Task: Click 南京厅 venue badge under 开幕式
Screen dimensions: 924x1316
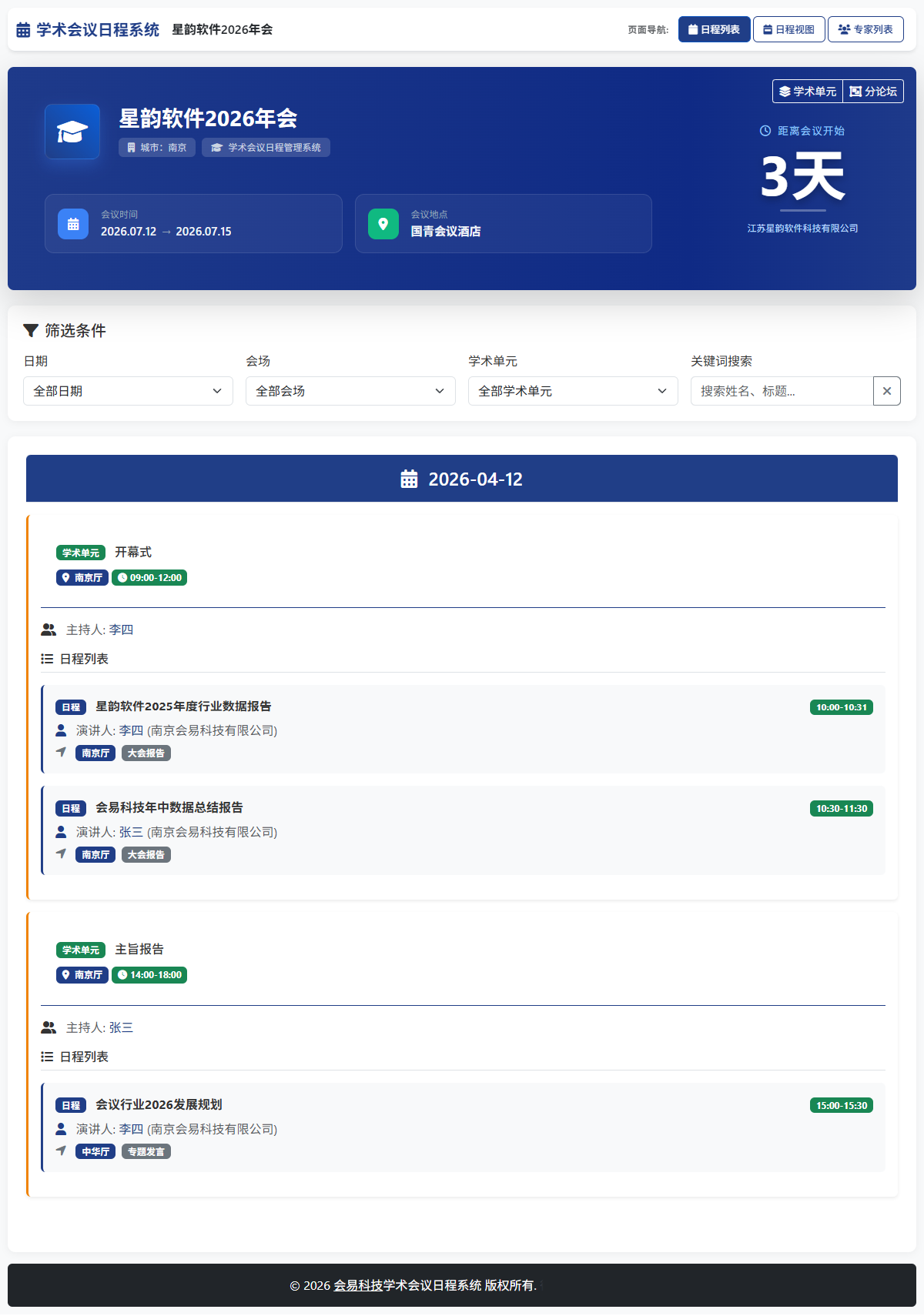Action: coord(82,578)
